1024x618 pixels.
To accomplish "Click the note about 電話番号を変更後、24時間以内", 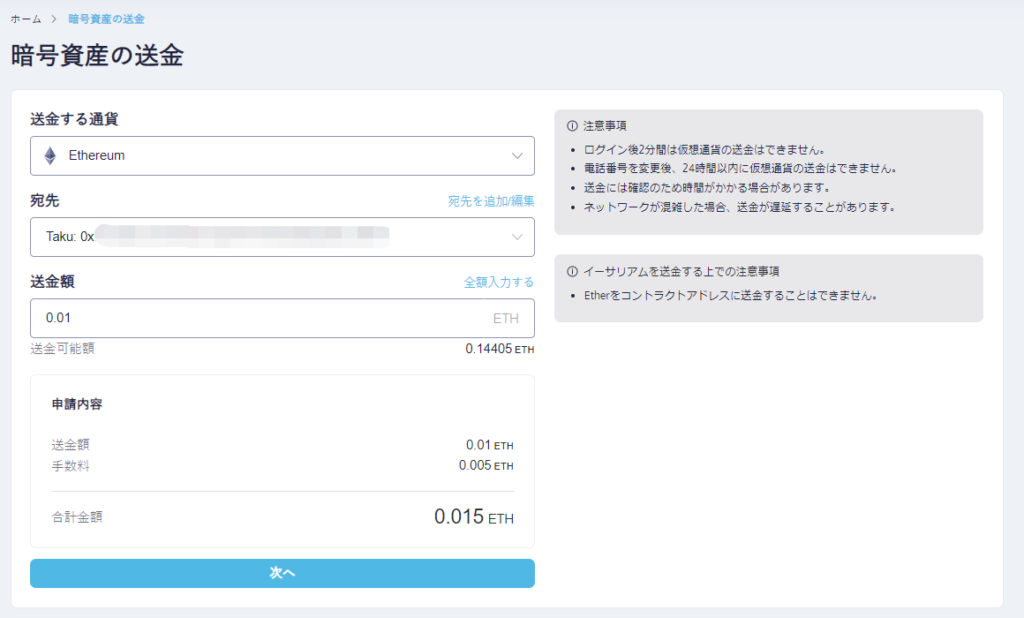I will 740,169.
